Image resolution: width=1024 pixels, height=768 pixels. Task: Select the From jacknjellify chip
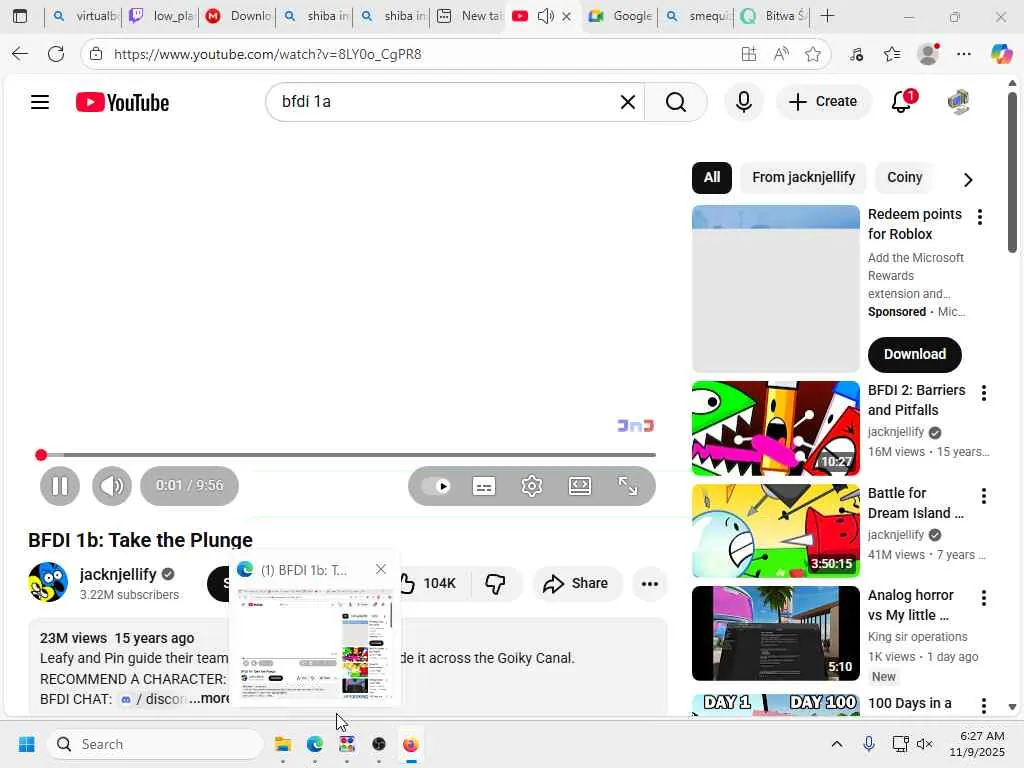[803, 178]
